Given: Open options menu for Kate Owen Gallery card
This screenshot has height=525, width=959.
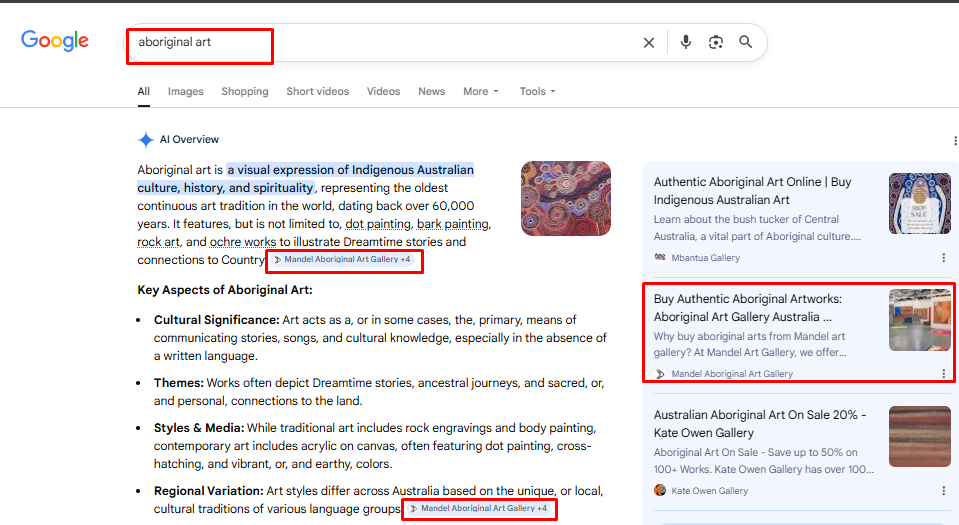Looking at the screenshot, I should pos(944,491).
